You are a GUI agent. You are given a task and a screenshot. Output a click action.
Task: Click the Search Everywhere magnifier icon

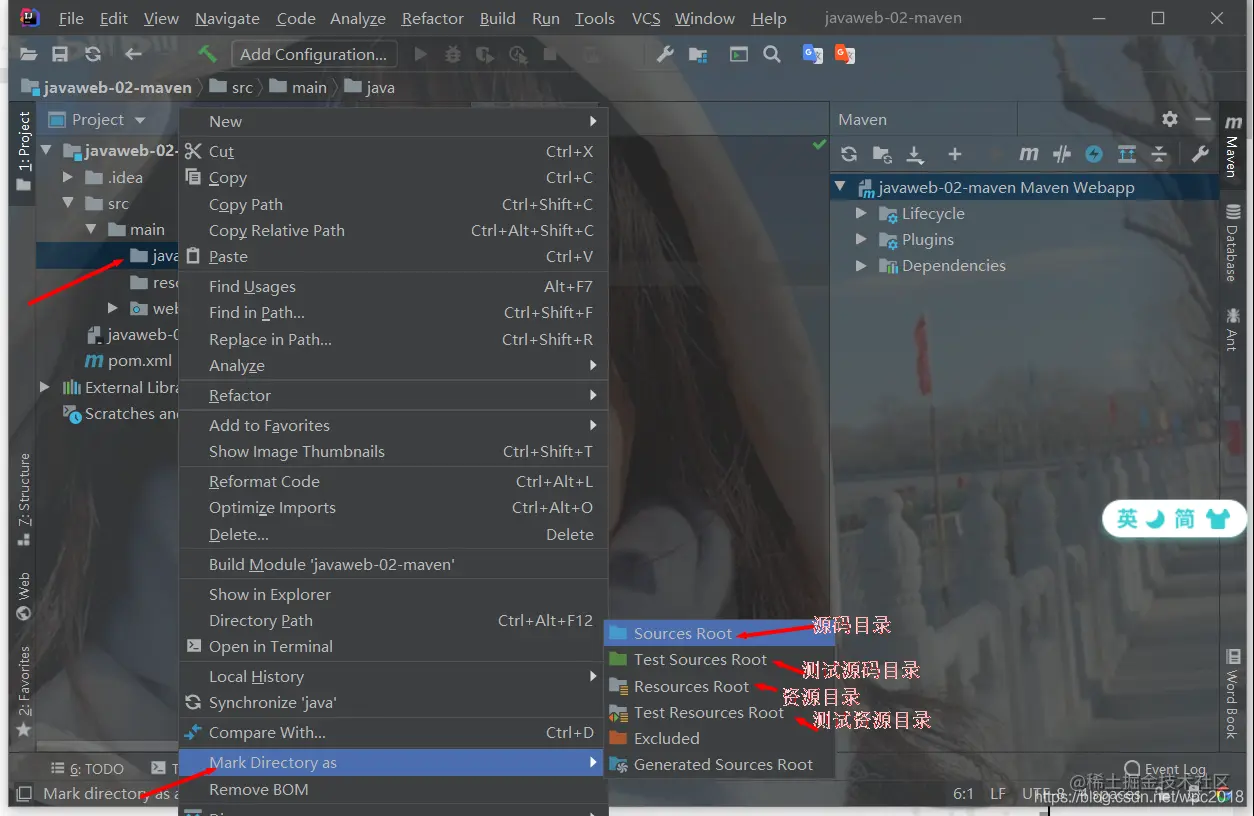772,55
